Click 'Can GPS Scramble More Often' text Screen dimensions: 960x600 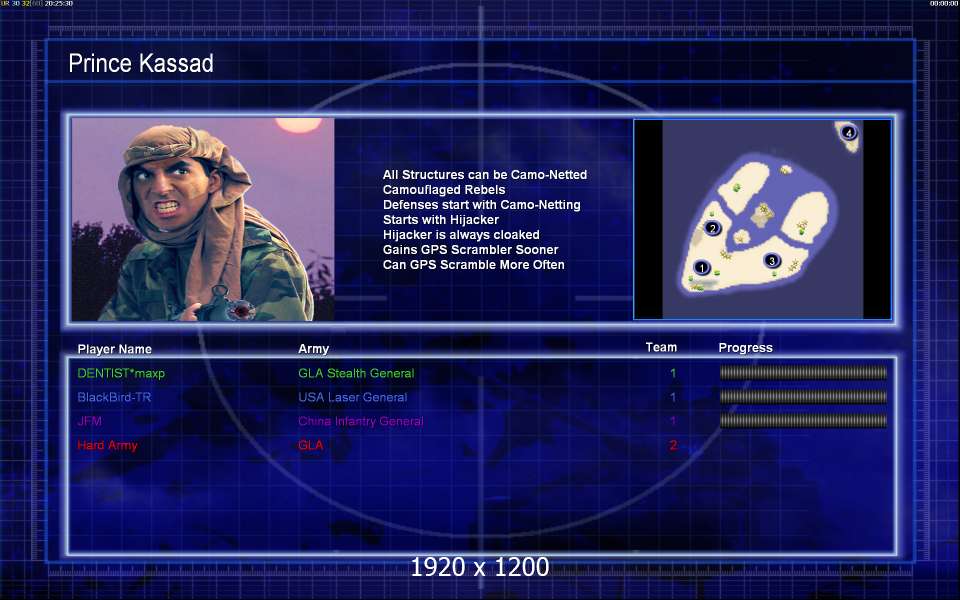[x=473, y=264]
